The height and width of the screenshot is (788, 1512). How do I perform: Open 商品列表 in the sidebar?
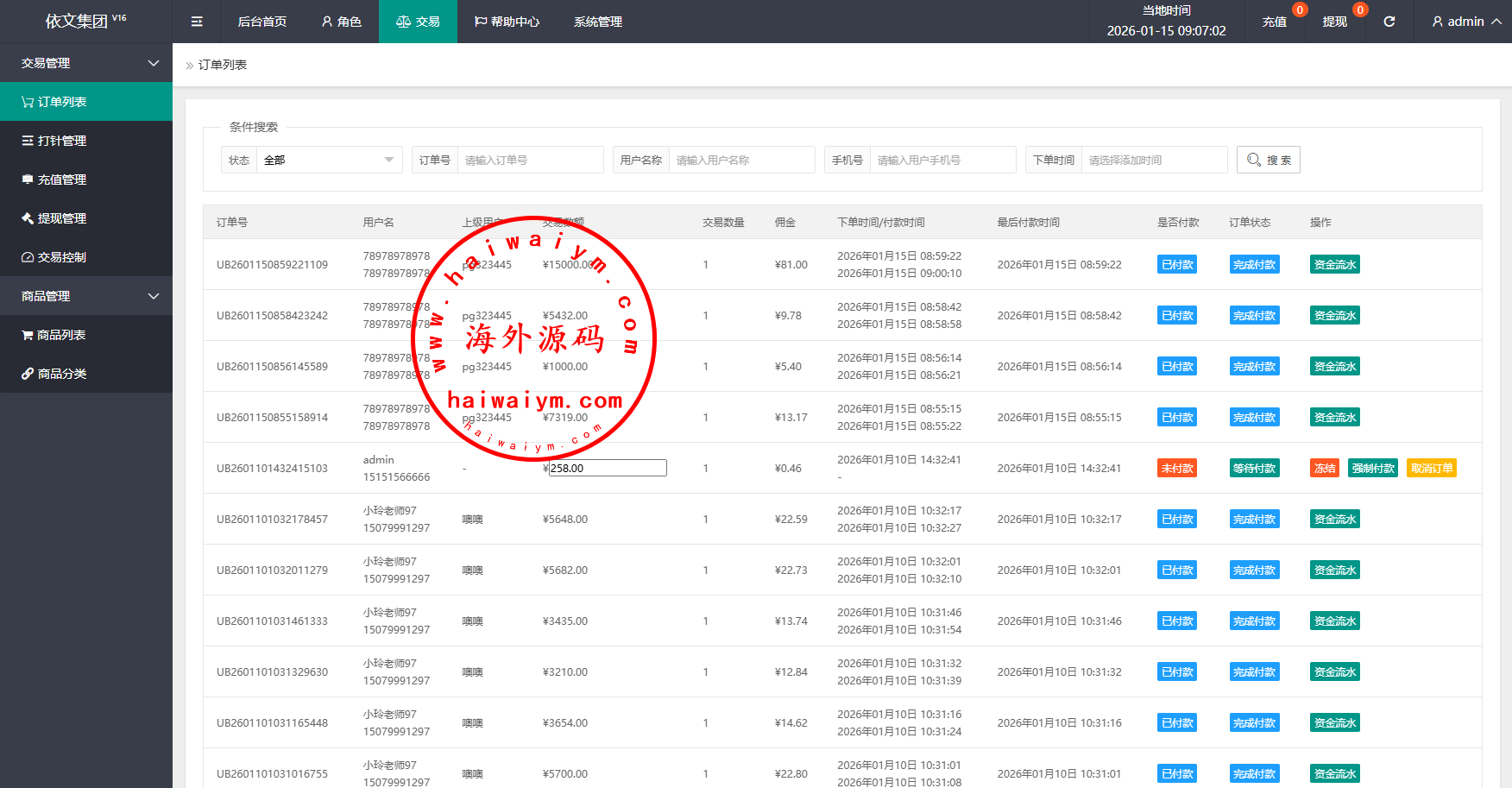(x=61, y=335)
